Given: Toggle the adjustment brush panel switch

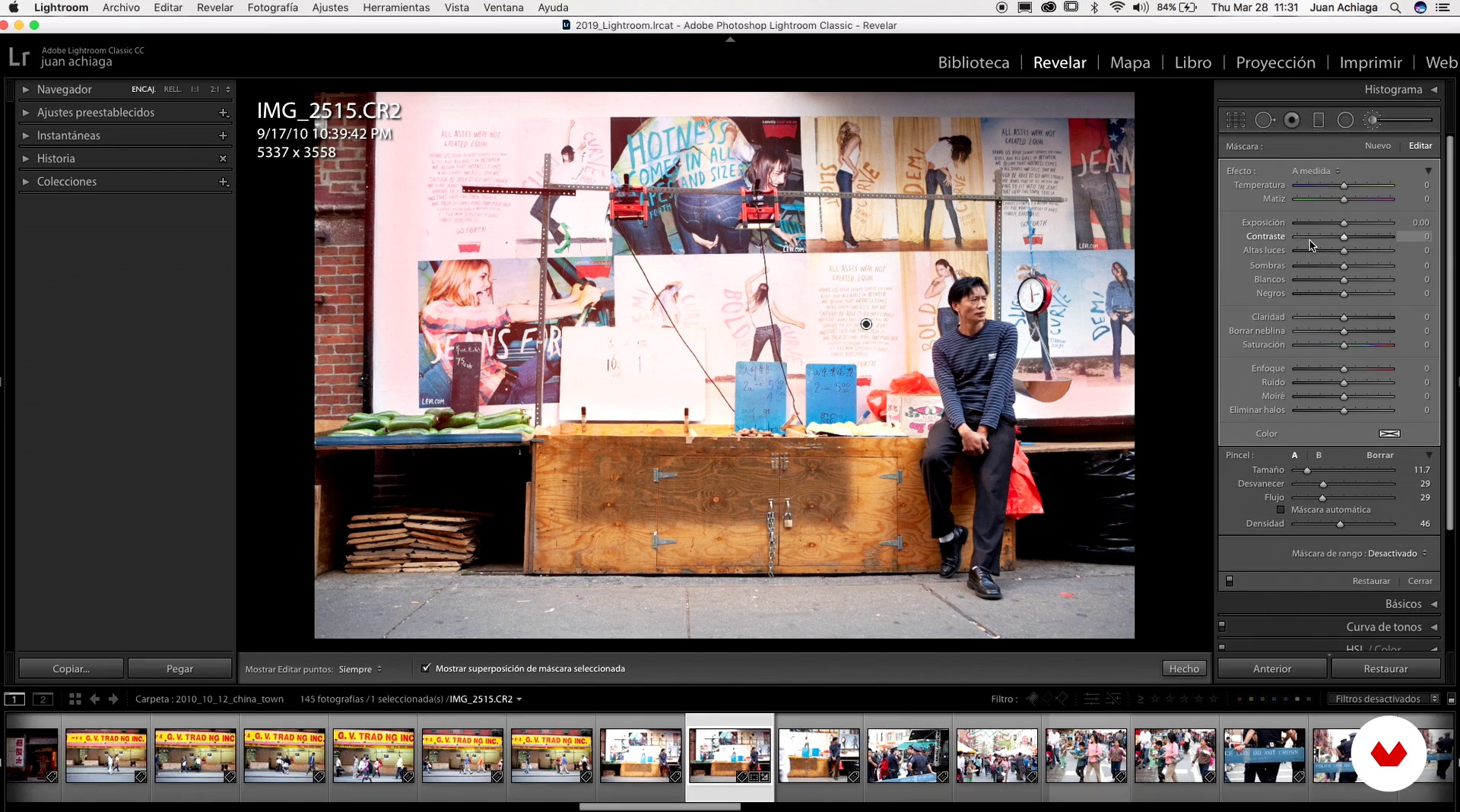Looking at the screenshot, I should [1230, 582].
